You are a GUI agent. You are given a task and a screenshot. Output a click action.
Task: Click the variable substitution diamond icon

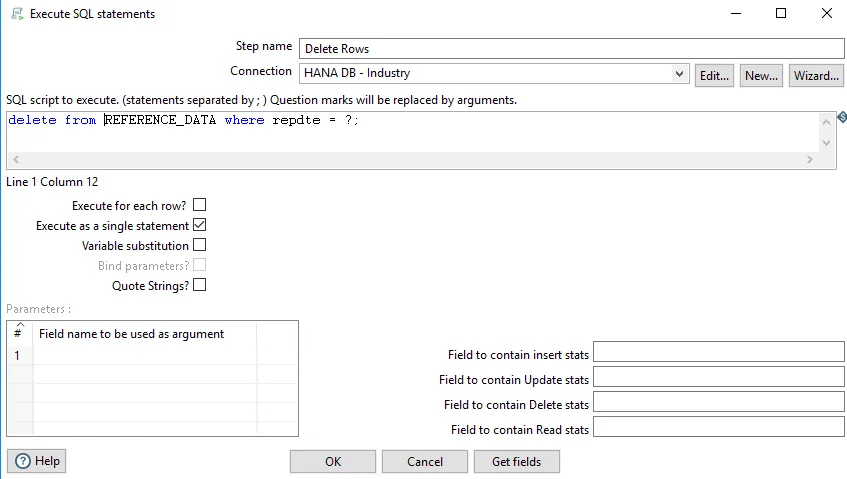[x=842, y=117]
